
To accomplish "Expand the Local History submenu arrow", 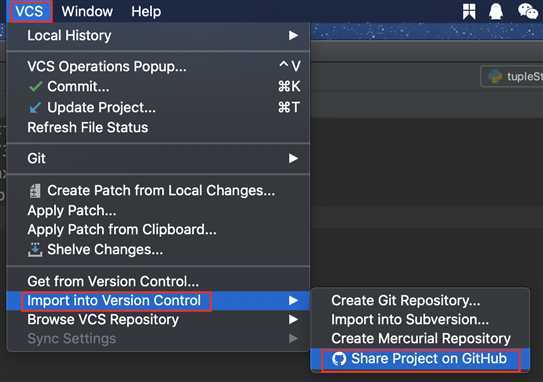I will tap(293, 35).
